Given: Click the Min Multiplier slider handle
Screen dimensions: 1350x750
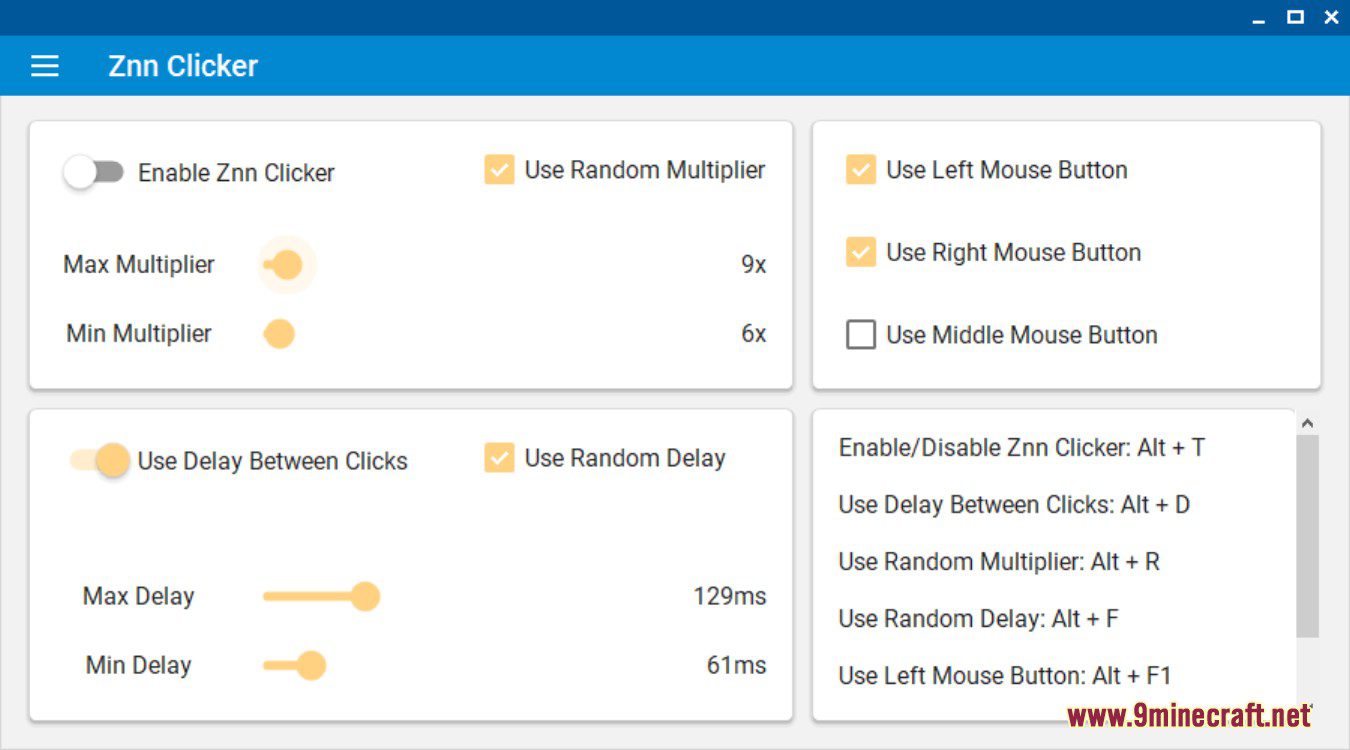Looking at the screenshot, I should 279,334.
